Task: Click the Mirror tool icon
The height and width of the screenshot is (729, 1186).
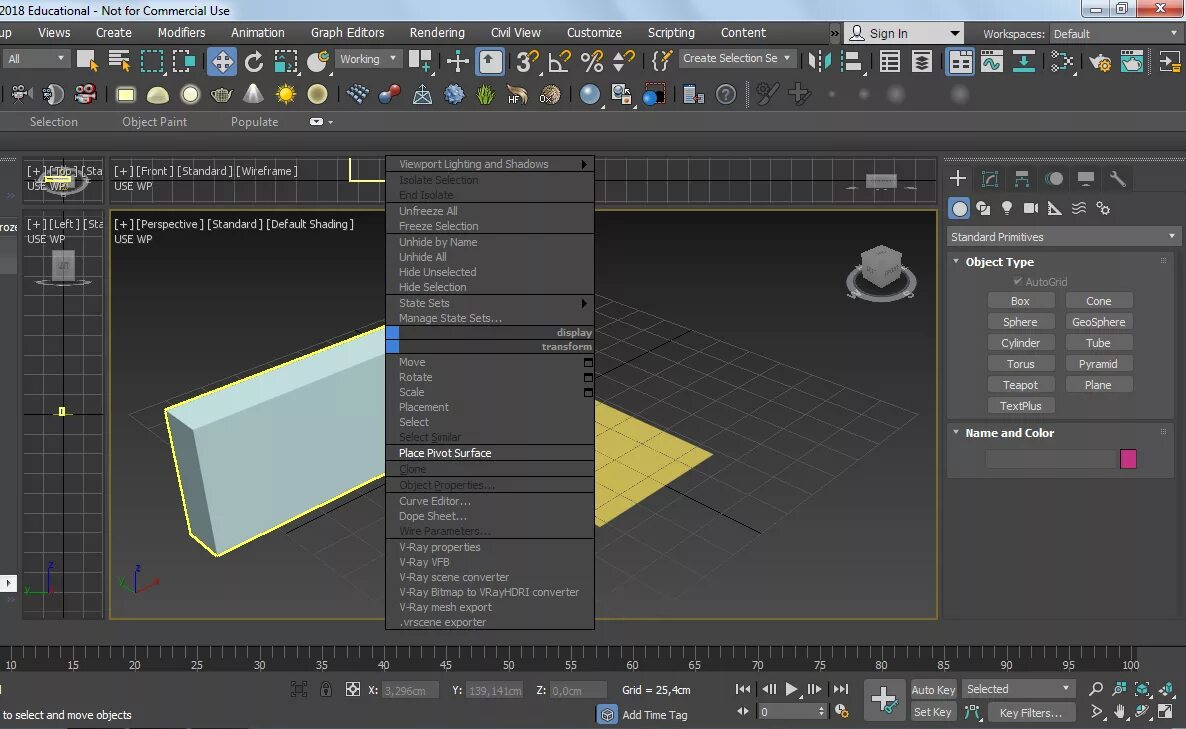Action: 820,62
